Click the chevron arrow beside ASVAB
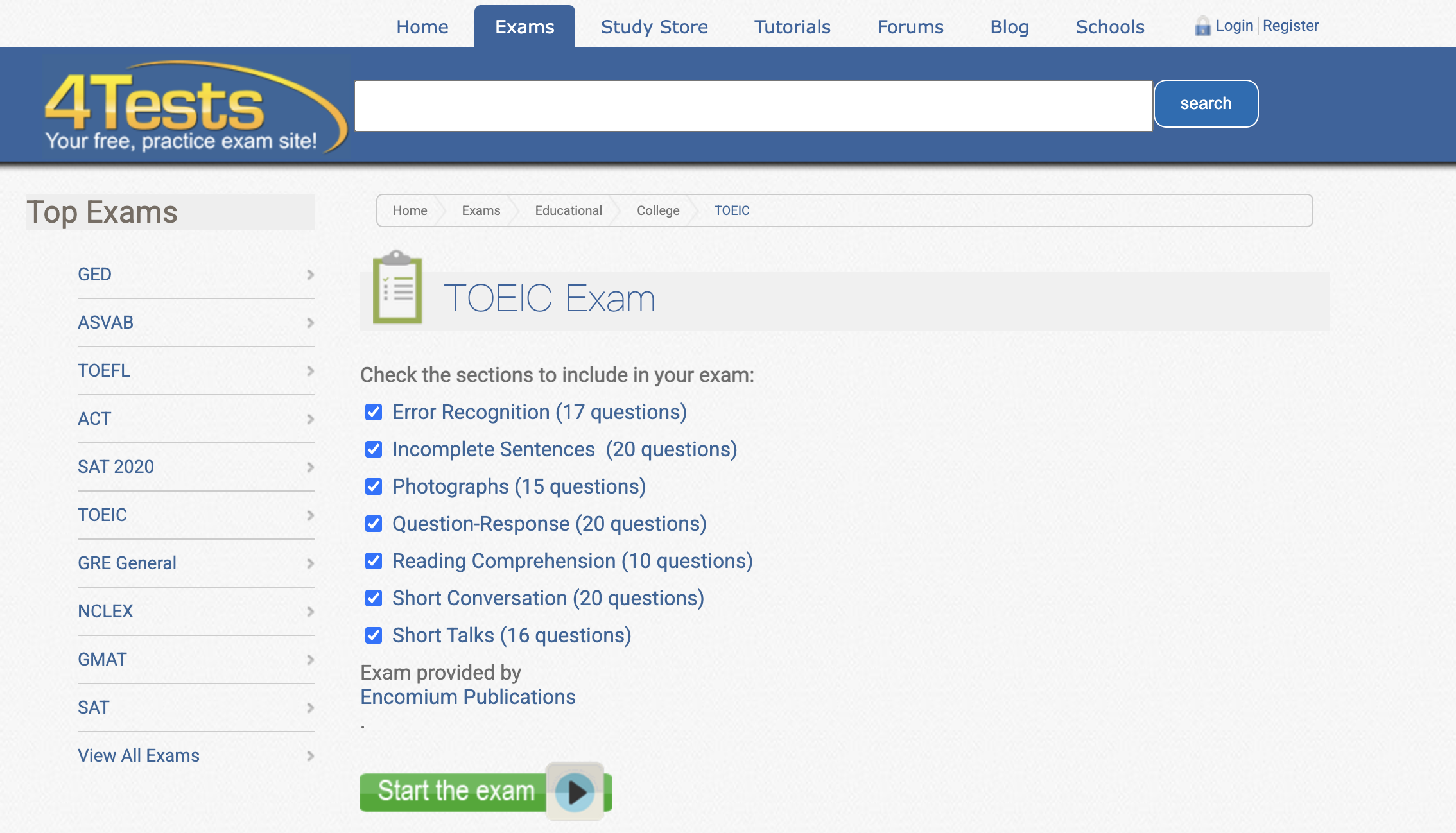This screenshot has width=1456, height=833. [310, 323]
